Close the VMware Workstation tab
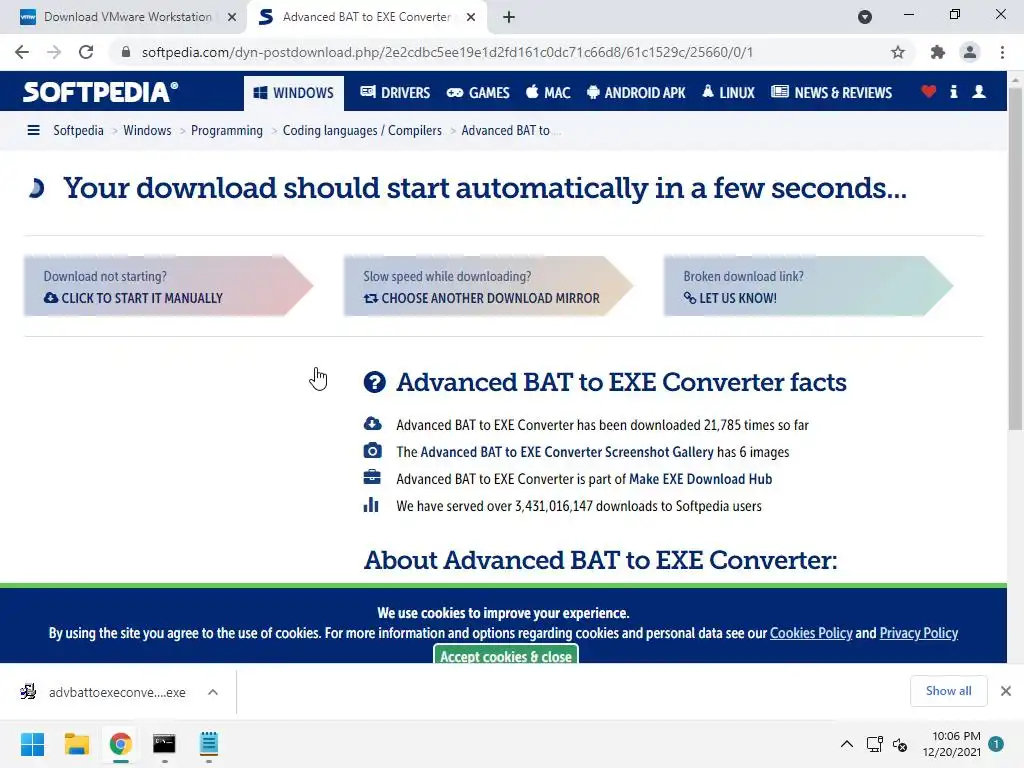 pos(232,17)
